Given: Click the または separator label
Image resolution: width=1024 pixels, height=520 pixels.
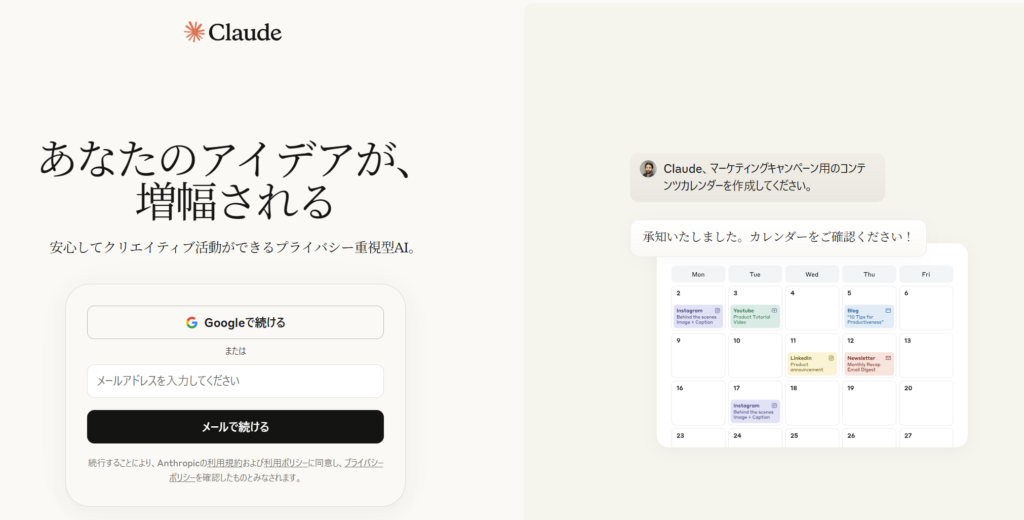Looking at the screenshot, I should click(x=235, y=351).
